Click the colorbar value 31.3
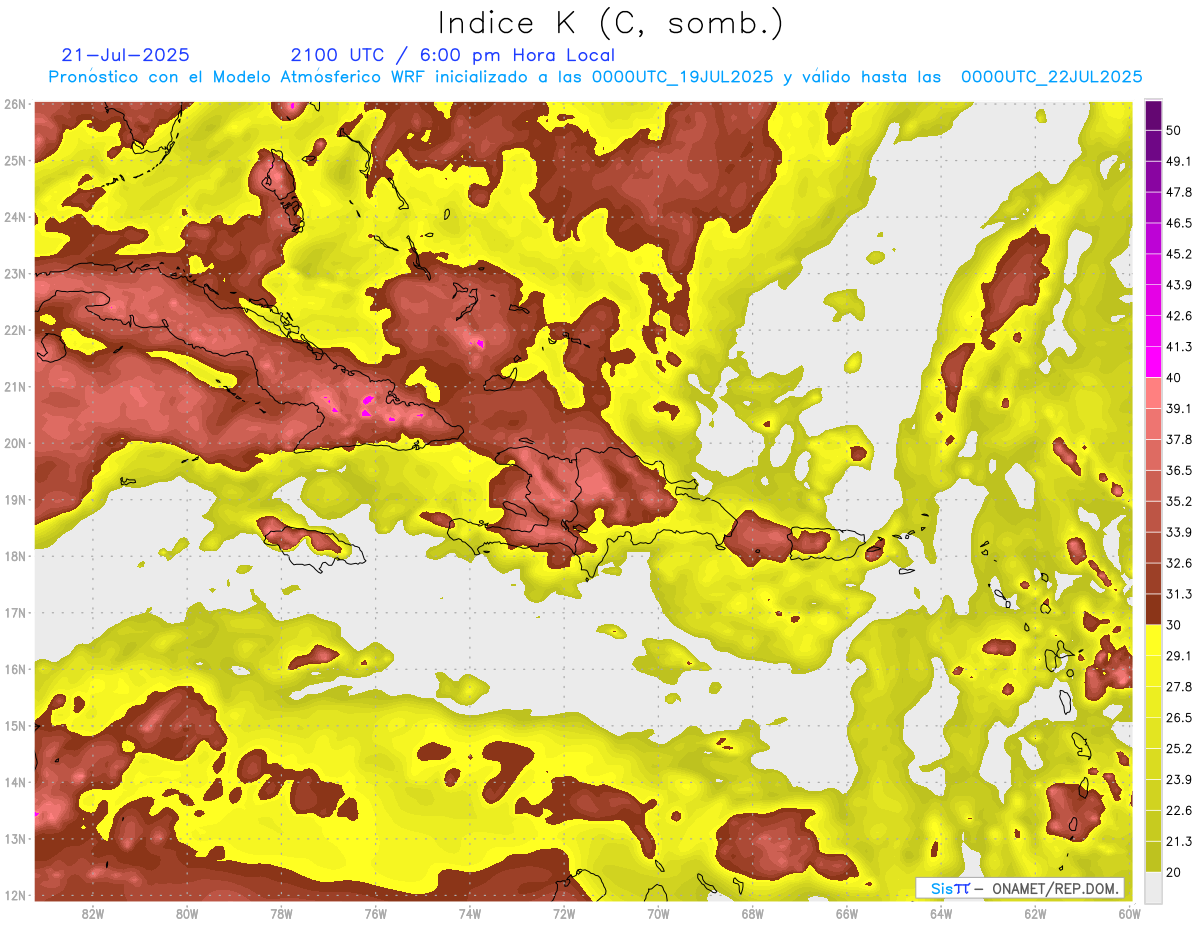Image resolution: width=1200 pixels, height=927 pixels. click(x=1179, y=594)
